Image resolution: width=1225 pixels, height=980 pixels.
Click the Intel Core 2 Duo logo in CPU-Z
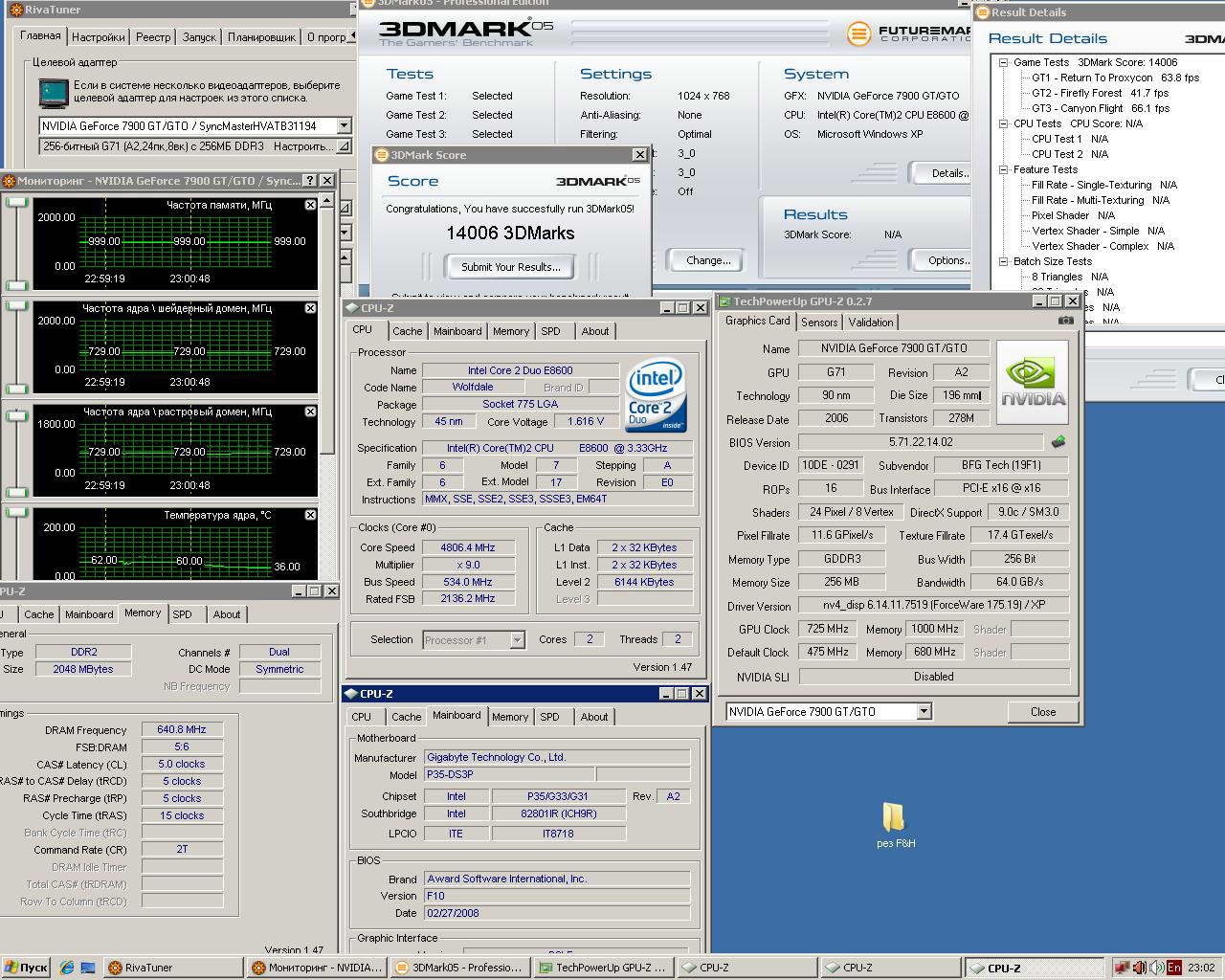coord(656,395)
